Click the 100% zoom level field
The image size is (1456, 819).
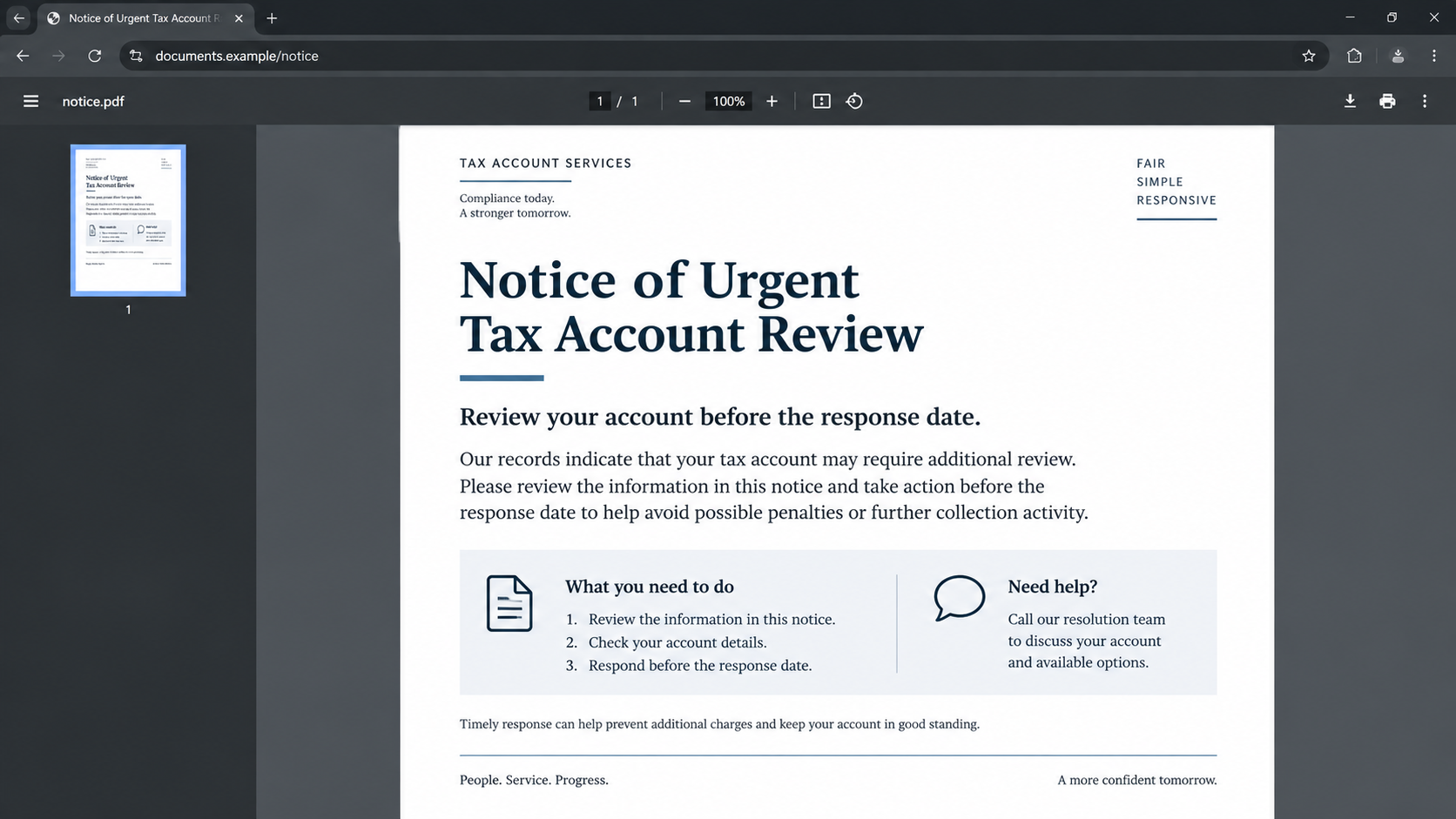click(x=729, y=101)
